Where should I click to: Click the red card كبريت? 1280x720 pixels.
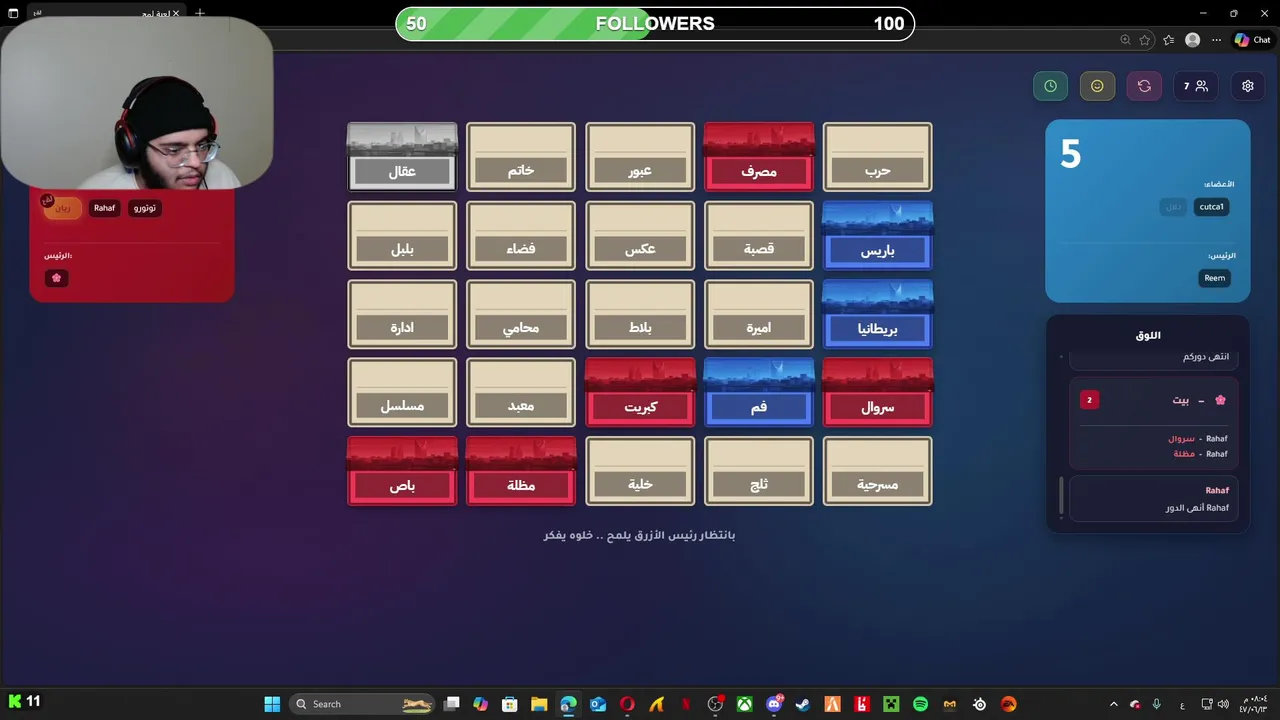coord(640,393)
